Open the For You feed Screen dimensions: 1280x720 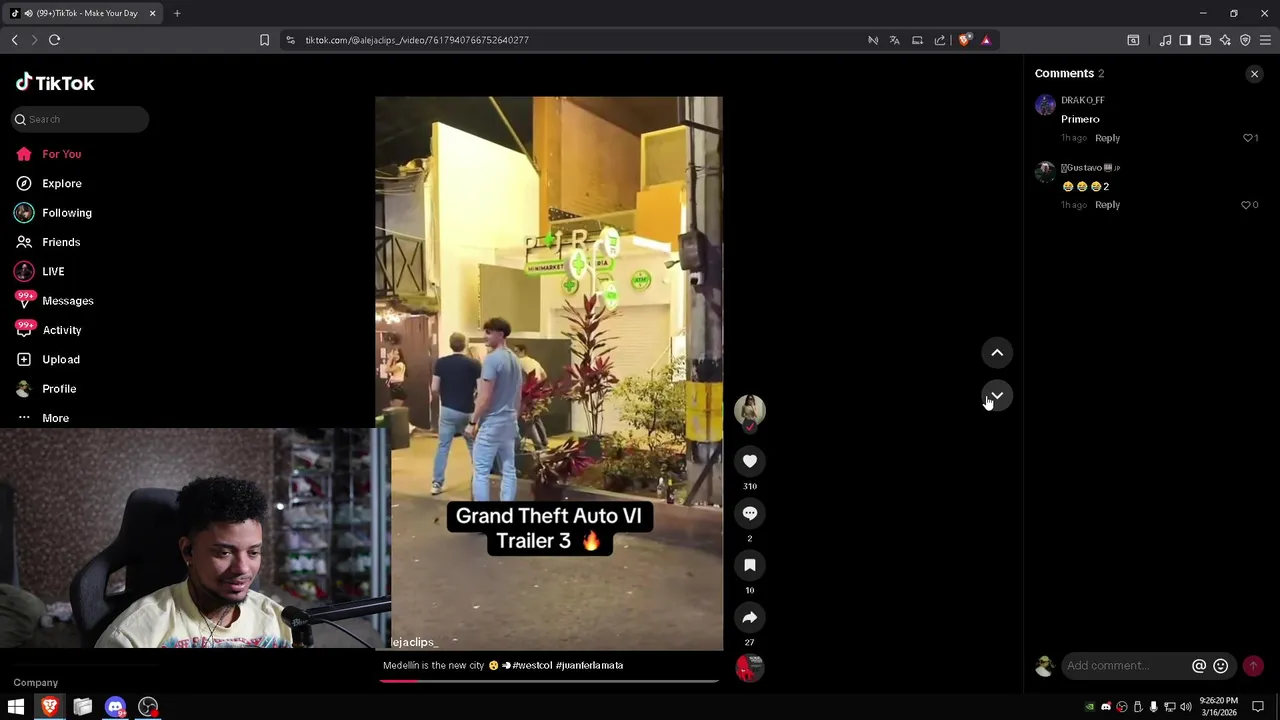coord(61,154)
